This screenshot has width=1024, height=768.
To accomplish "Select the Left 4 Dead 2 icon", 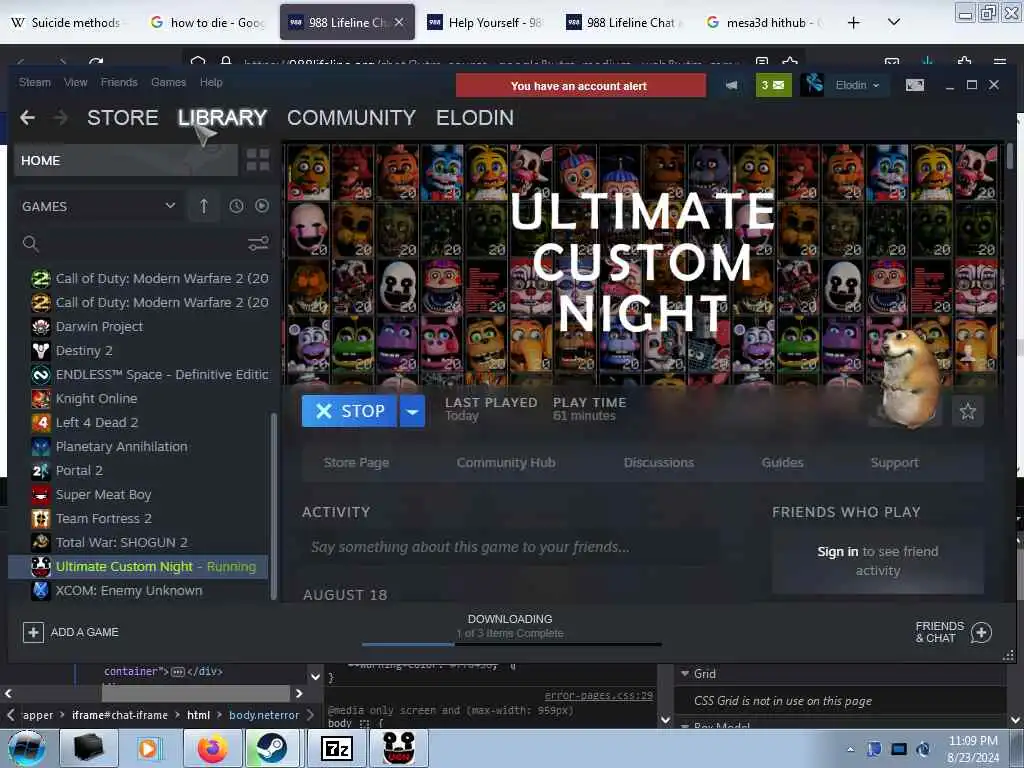I will [x=40, y=423].
